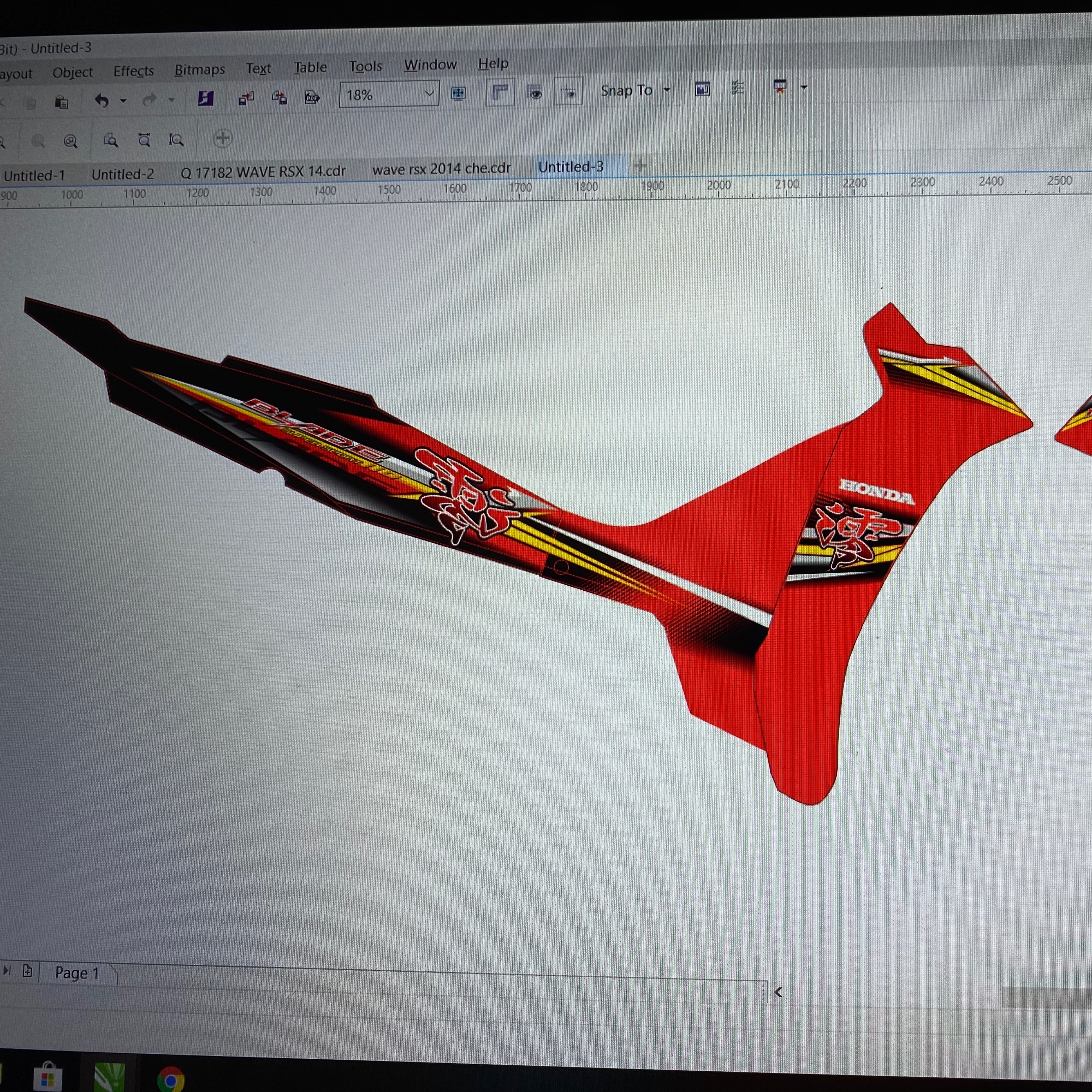Open the 18% zoom level dropdown
Viewport: 1092px width, 1092px height.
click(x=430, y=94)
